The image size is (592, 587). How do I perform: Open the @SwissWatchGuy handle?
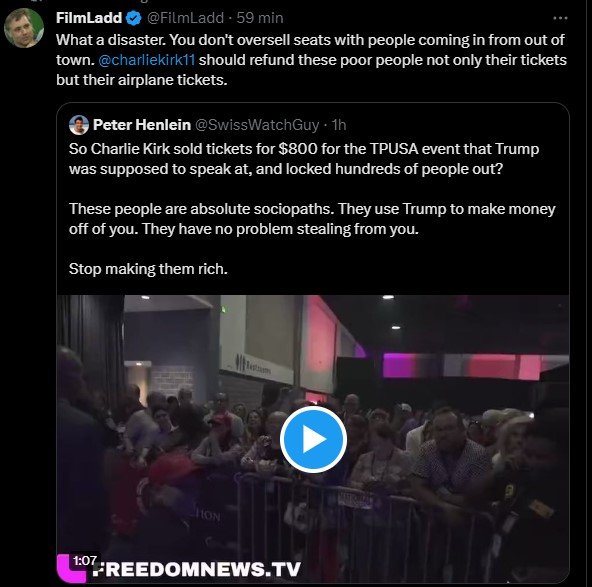tap(257, 125)
